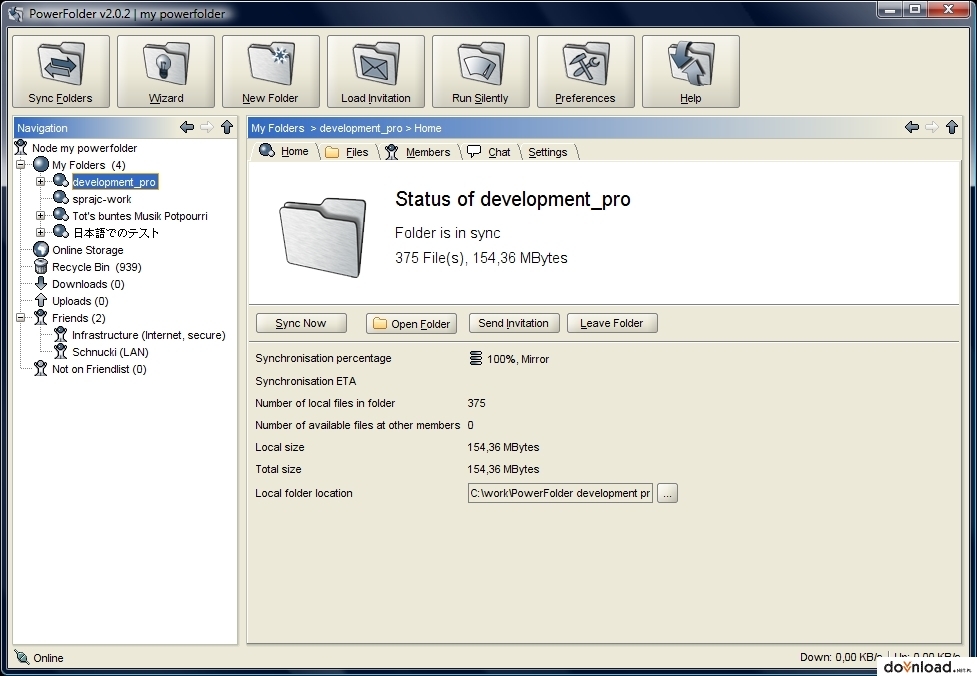Open Downloads (0) in navigation
Image resolution: width=977 pixels, height=676 pixels.
coord(88,284)
